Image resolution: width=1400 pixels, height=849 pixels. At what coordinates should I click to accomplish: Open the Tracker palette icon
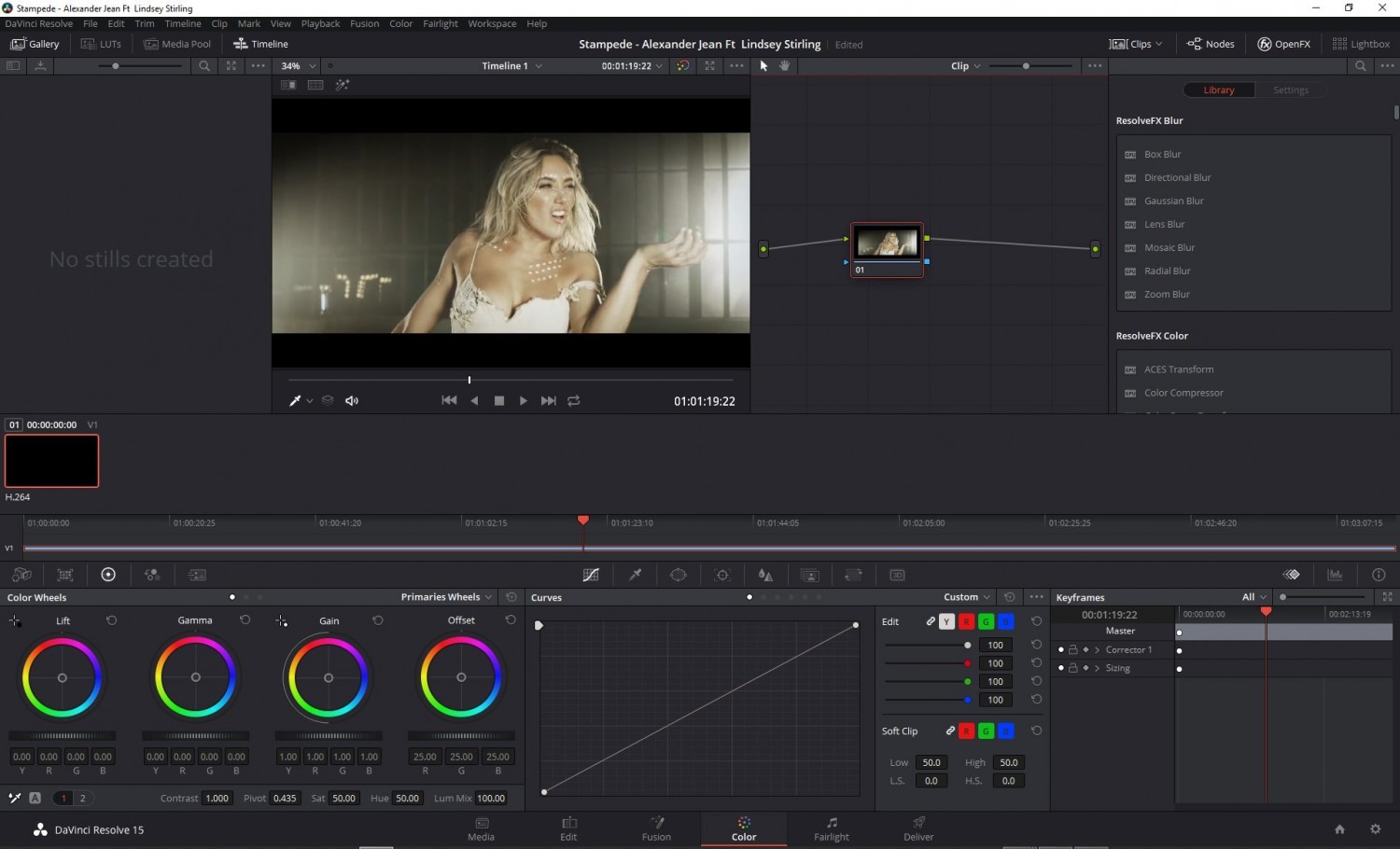coord(722,575)
